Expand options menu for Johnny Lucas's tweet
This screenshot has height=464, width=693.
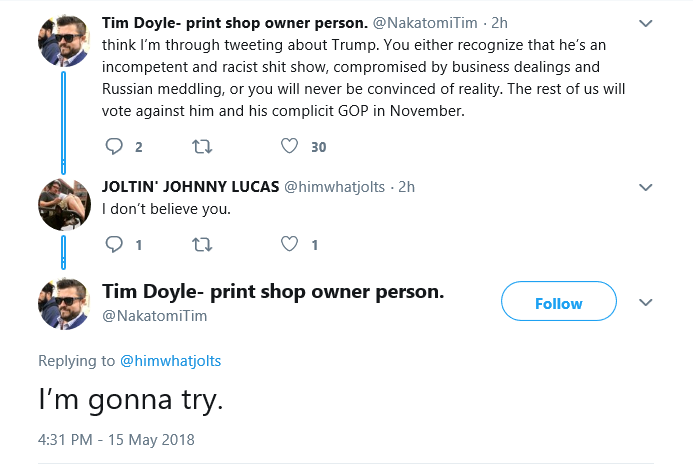646,187
